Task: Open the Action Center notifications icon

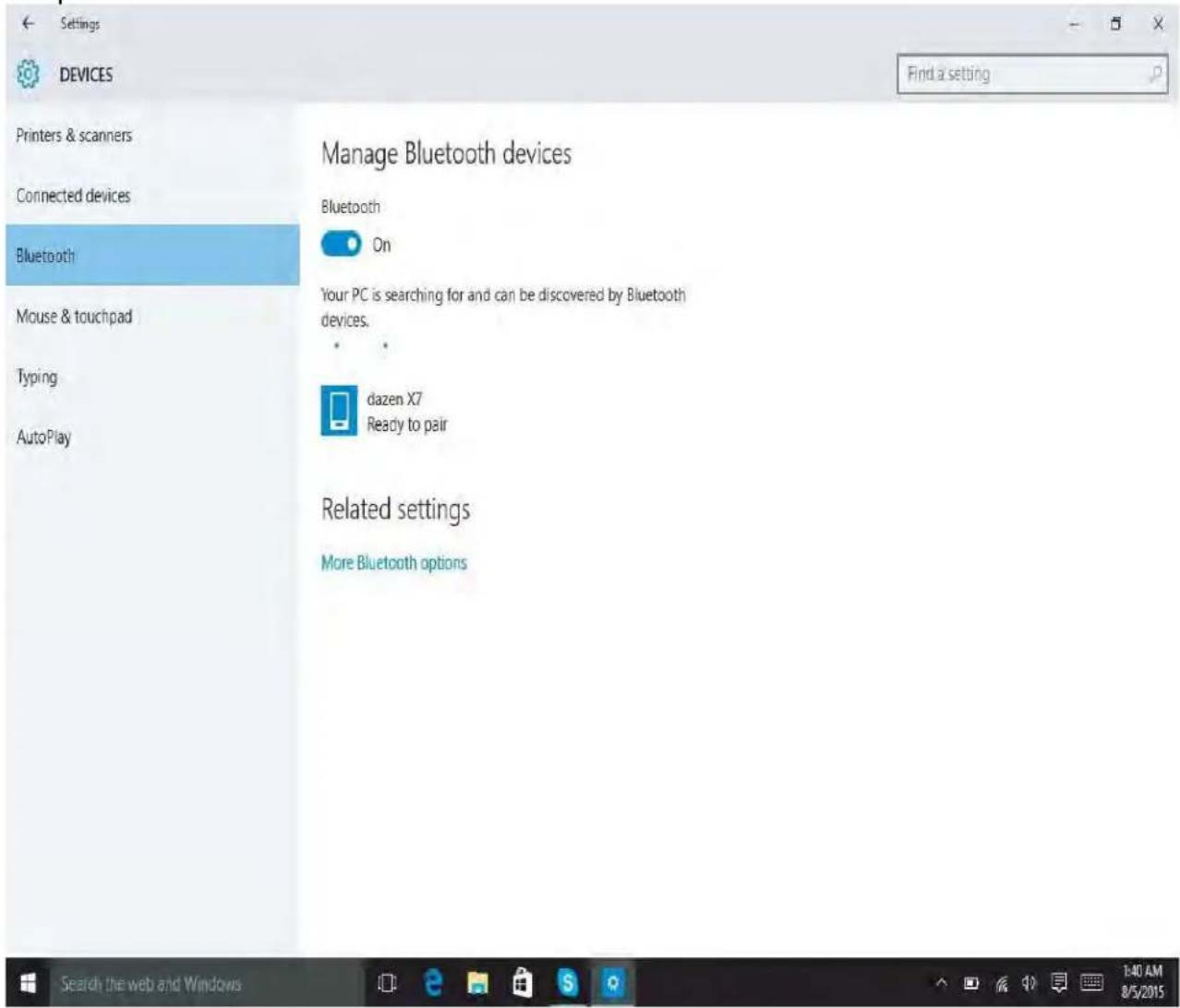Action: tap(1059, 985)
